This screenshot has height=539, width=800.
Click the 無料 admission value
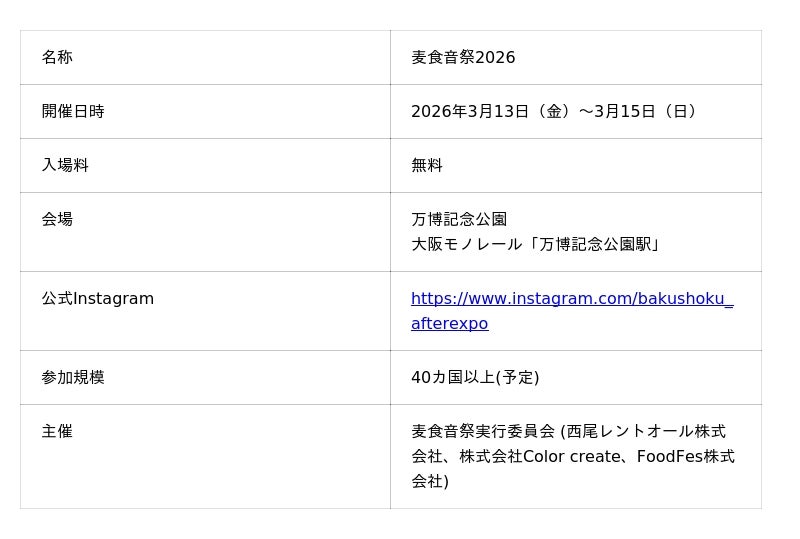pos(427,166)
